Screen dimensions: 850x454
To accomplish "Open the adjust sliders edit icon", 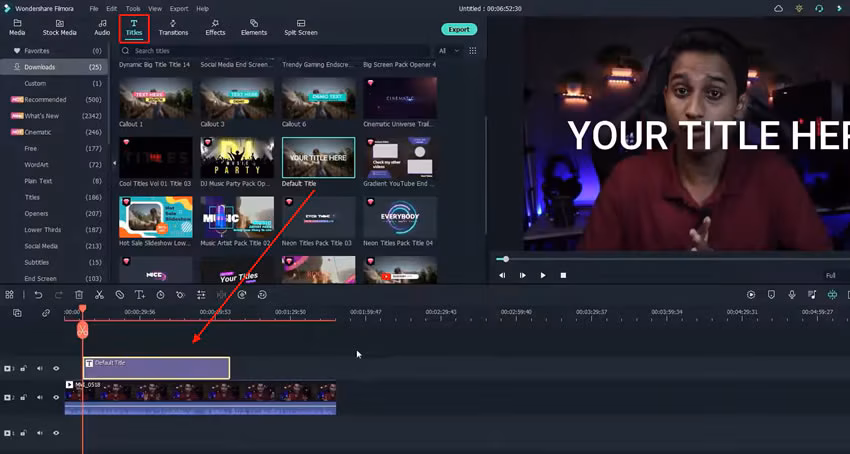I will pyautogui.click(x=201, y=295).
